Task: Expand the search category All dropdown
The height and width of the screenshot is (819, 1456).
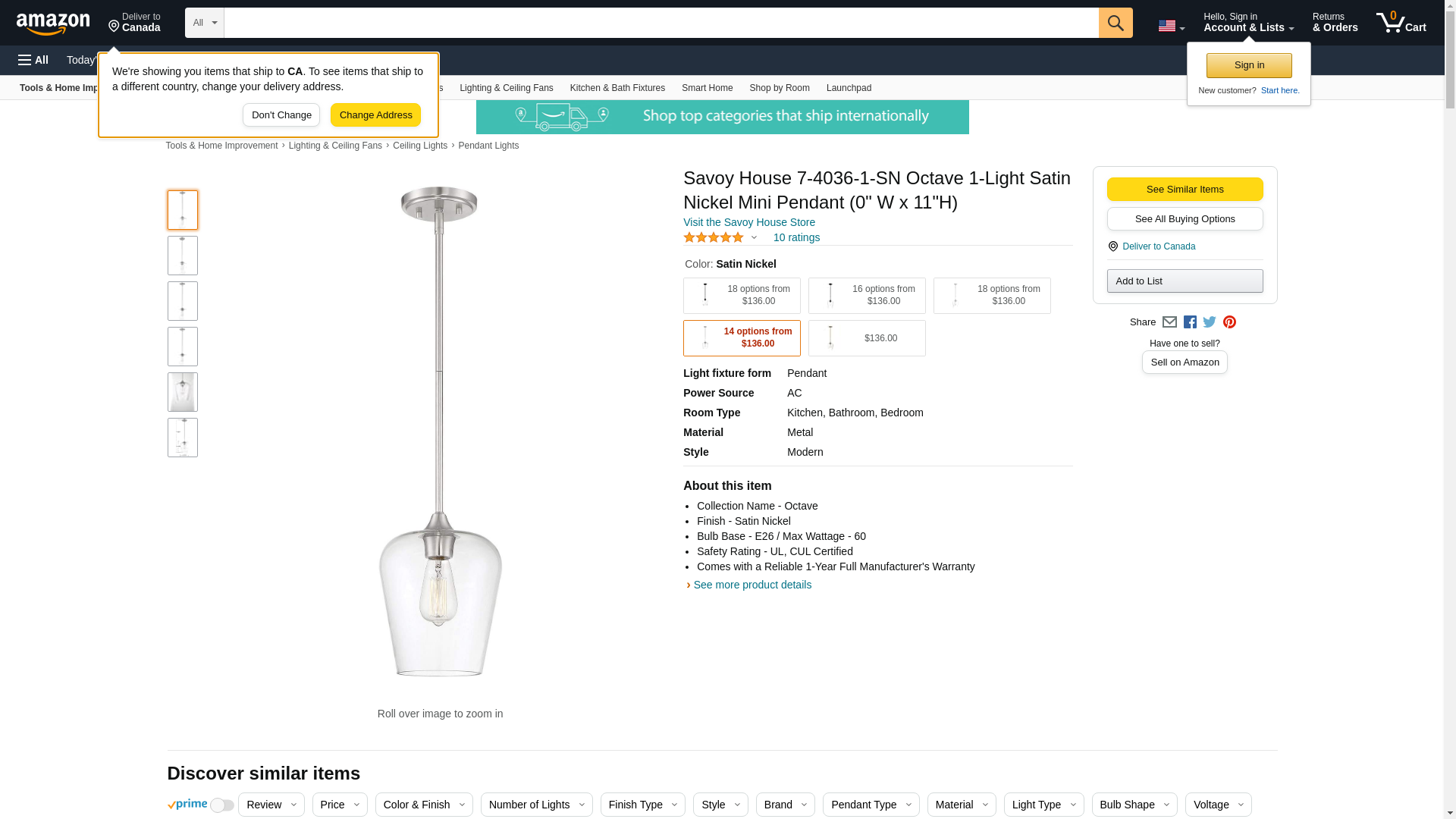Action: (x=205, y=23)
